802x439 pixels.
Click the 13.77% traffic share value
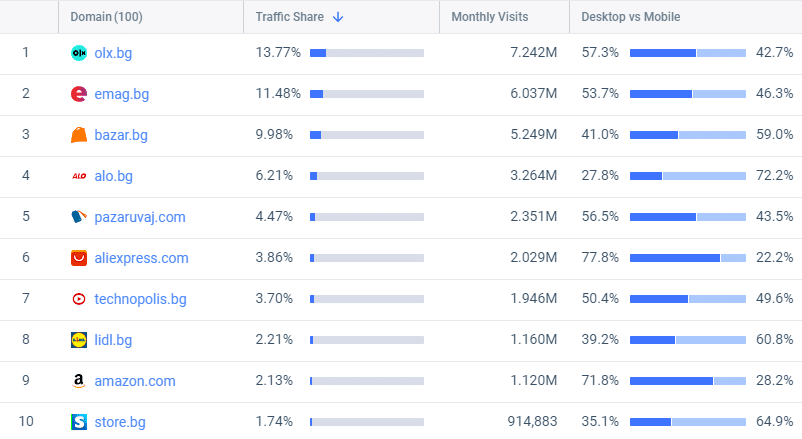278,53
